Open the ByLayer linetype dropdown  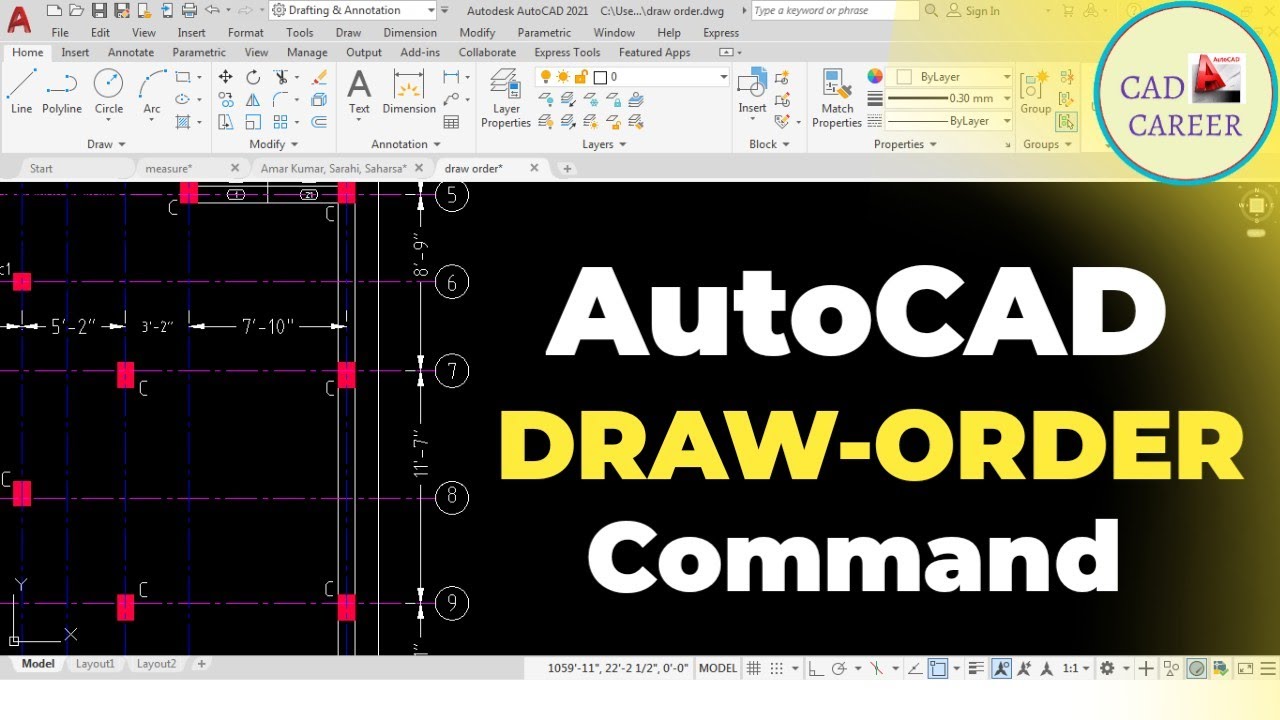[x=950, y=121]
